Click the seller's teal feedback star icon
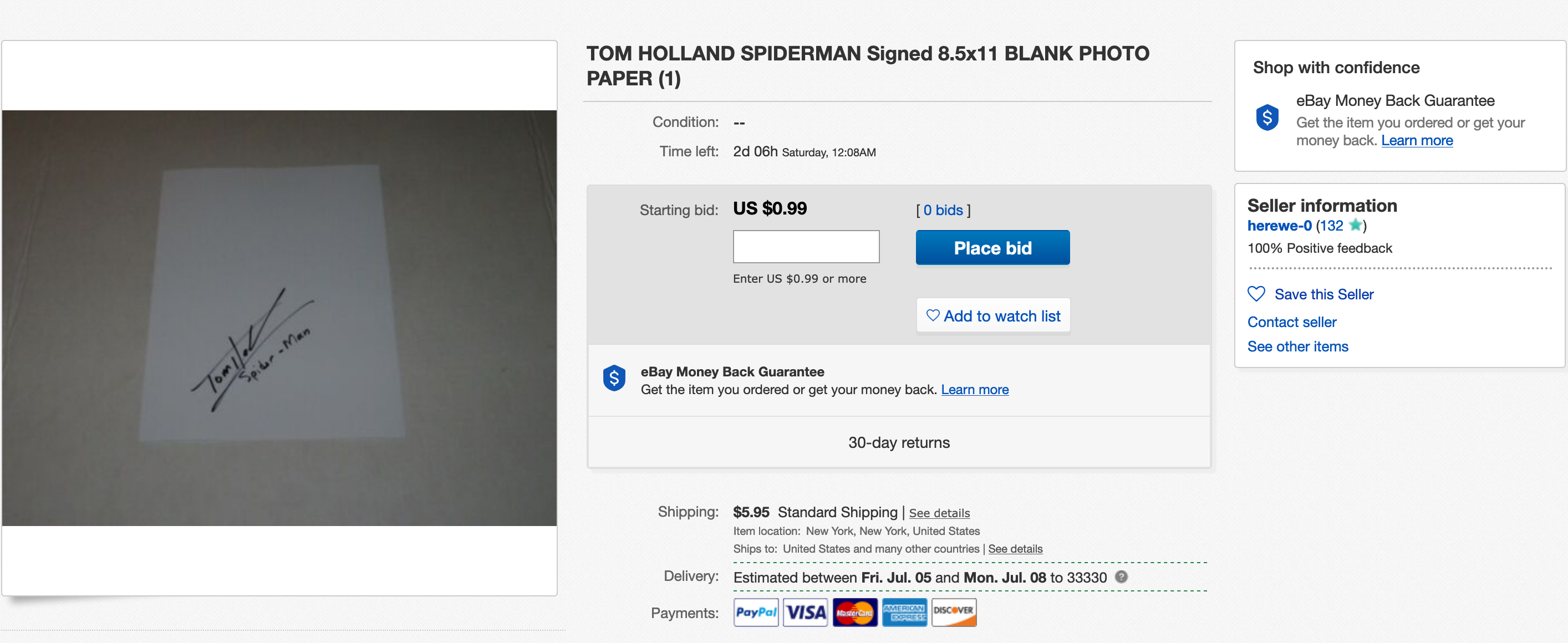1568x643 pixels. pyautogui.click(x=1355, y=225)
